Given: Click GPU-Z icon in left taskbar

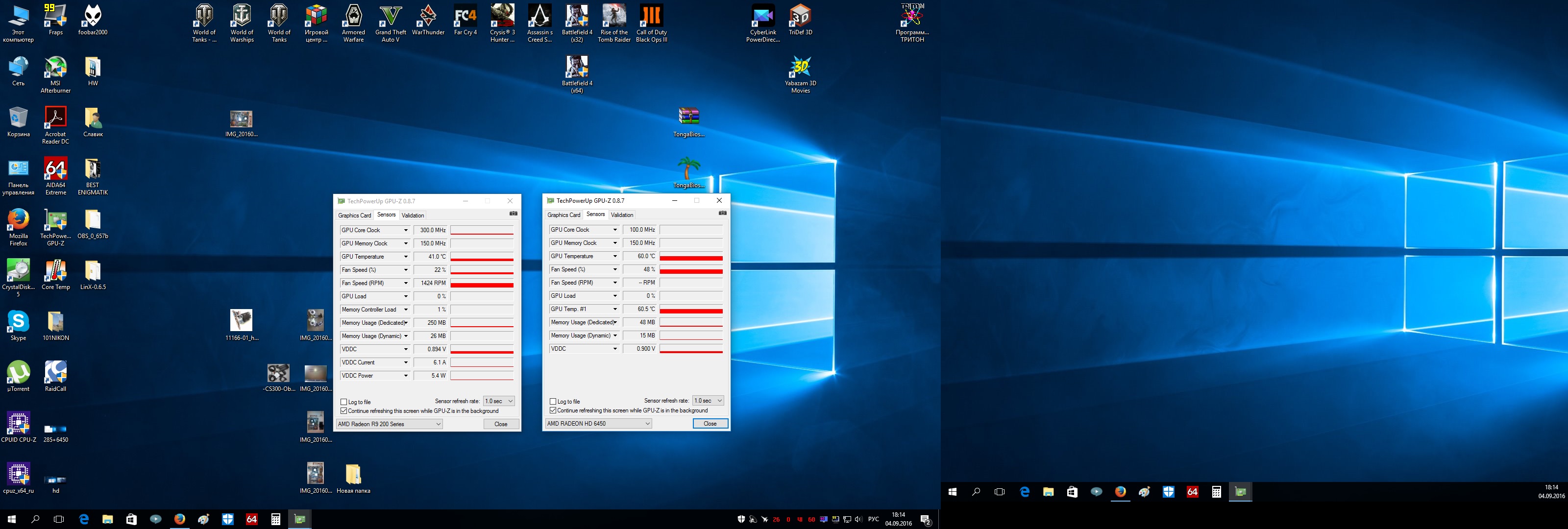Looking at the screenshot, I should click(x=299, y=519).
